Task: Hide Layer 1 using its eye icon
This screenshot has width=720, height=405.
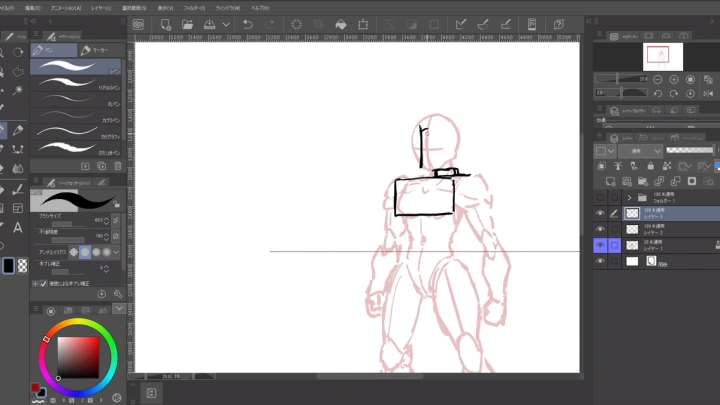Action: 600,245
